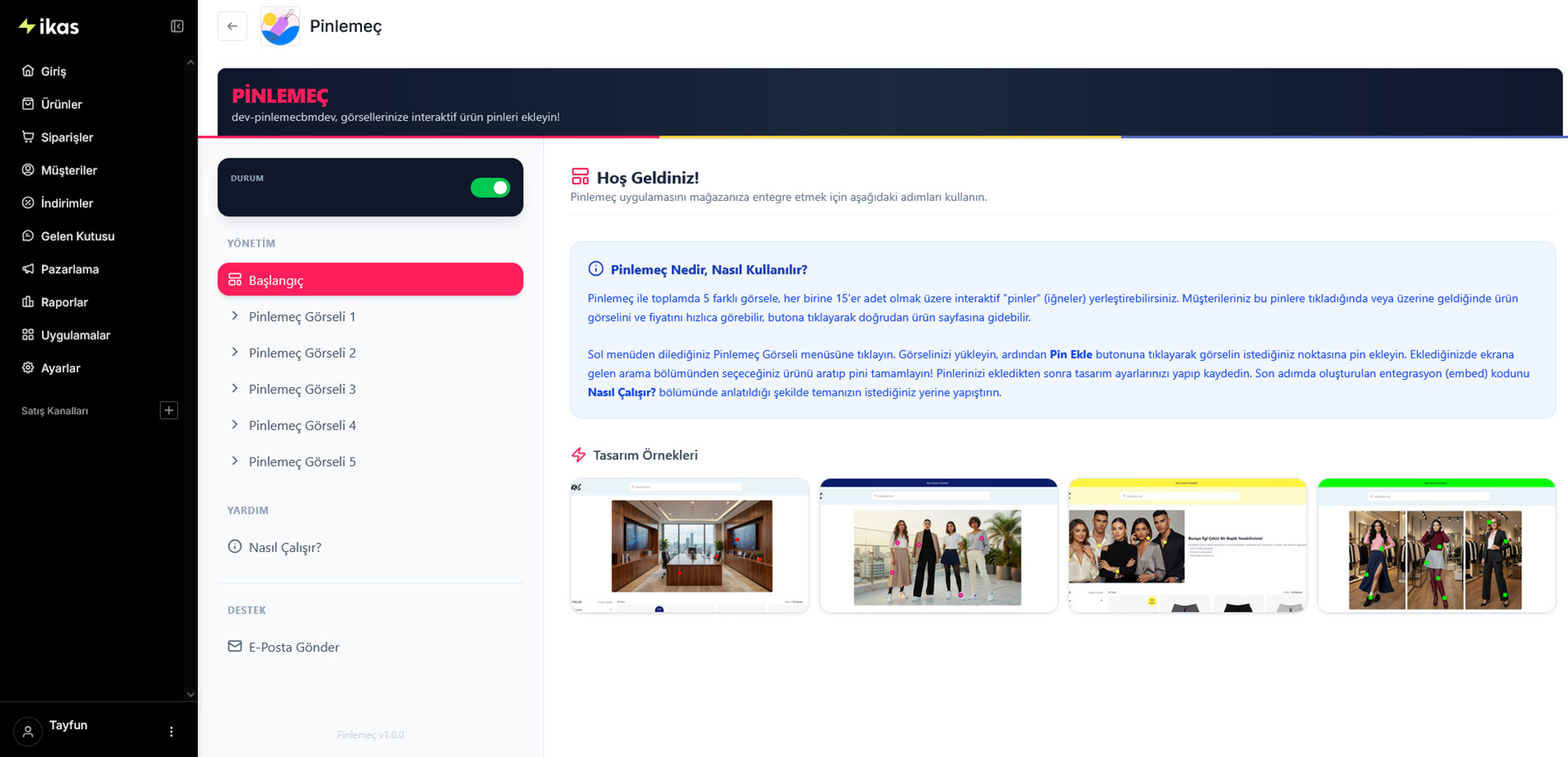Open the Pinlemeç app logo icon
Viewport: 1568px width, 757px height.
tap(280, 26)
